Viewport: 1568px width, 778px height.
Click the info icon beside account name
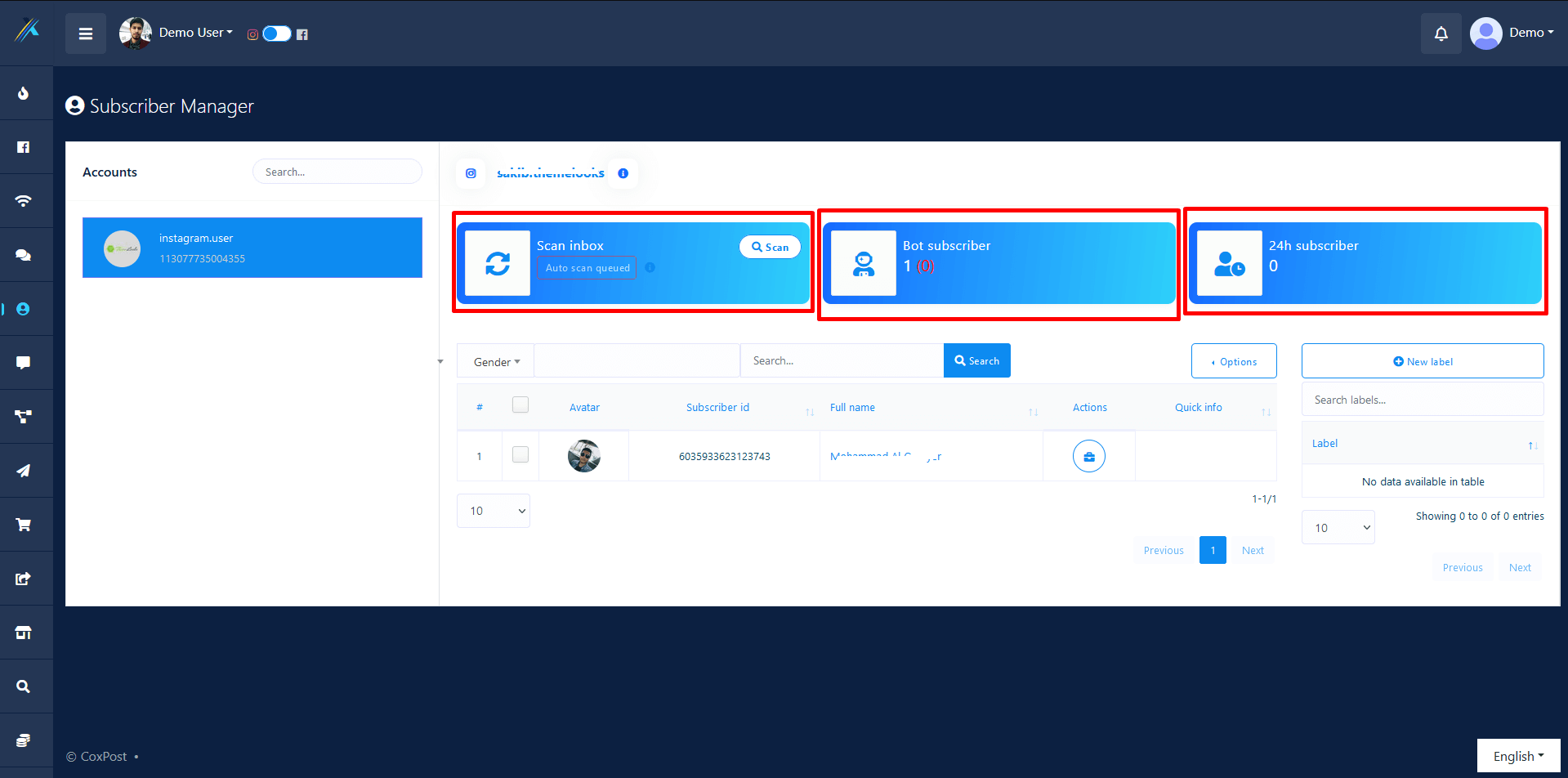(x=623, y=173)
